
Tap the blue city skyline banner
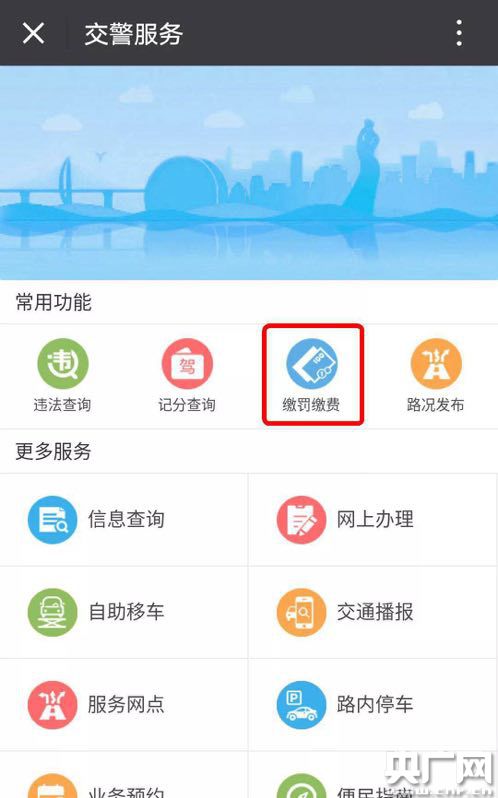coord(249,173)
